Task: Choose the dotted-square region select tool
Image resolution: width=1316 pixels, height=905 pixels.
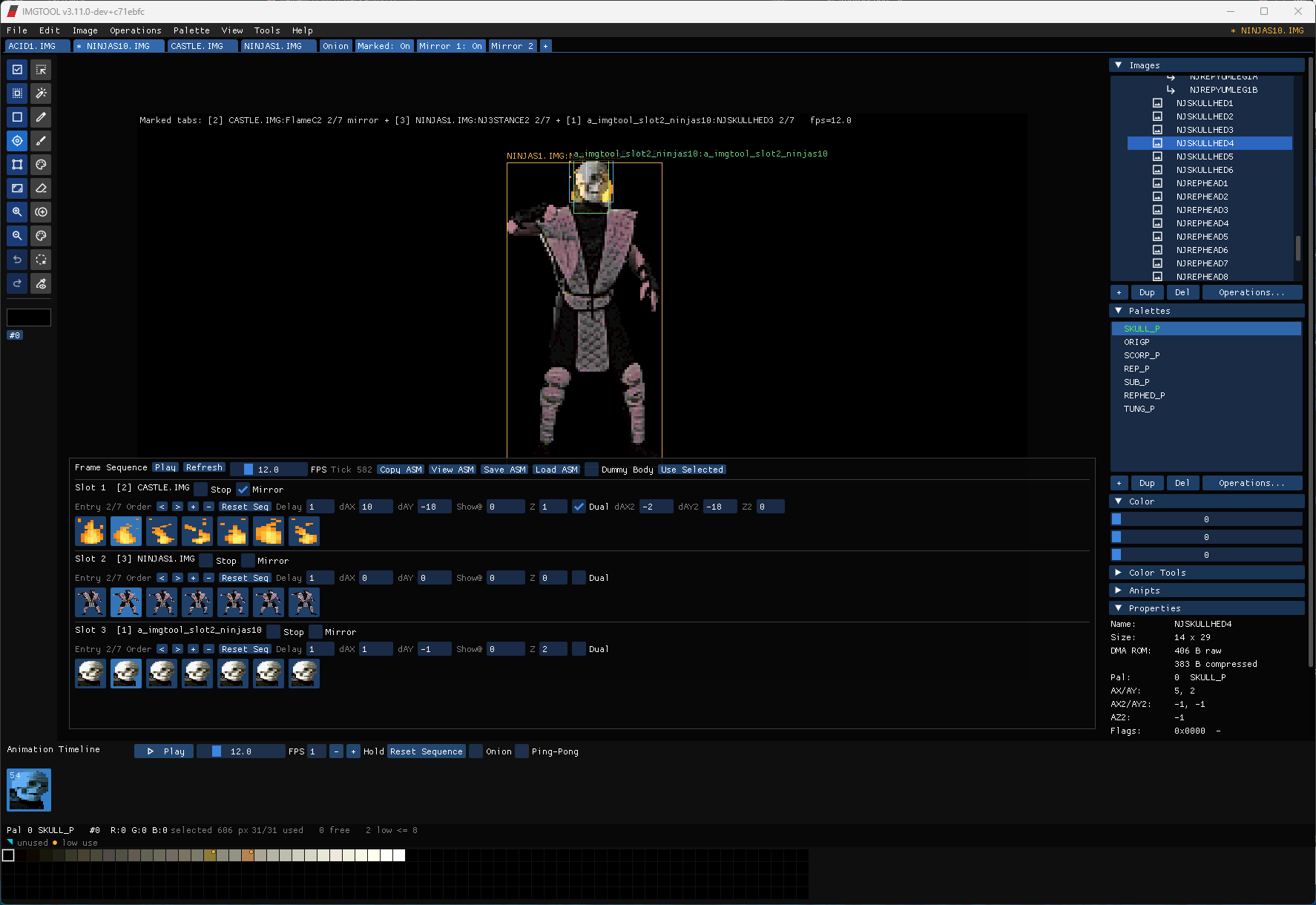Action: click(x=17, y=93)
